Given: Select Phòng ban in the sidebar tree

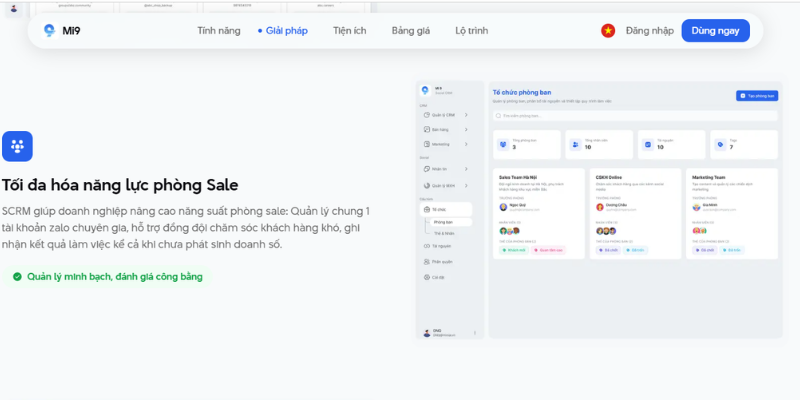Looking at the screenshot, I should tap(443, 222).
